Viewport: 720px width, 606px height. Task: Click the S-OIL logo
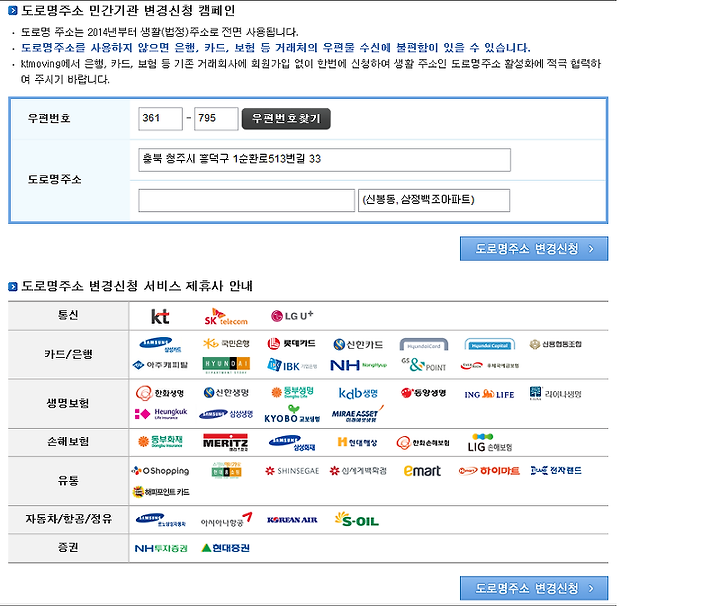click(357, 519)
